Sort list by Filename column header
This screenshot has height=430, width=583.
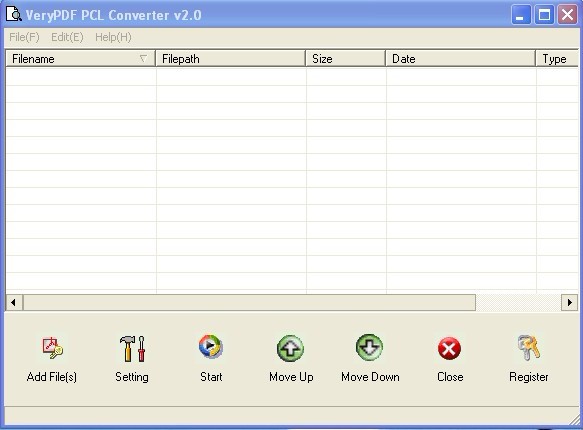tap(81, 59)
